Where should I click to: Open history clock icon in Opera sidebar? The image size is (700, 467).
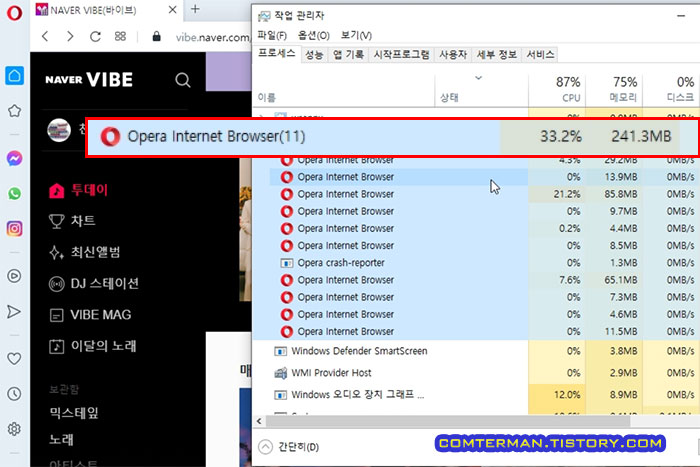click(14, 394)
